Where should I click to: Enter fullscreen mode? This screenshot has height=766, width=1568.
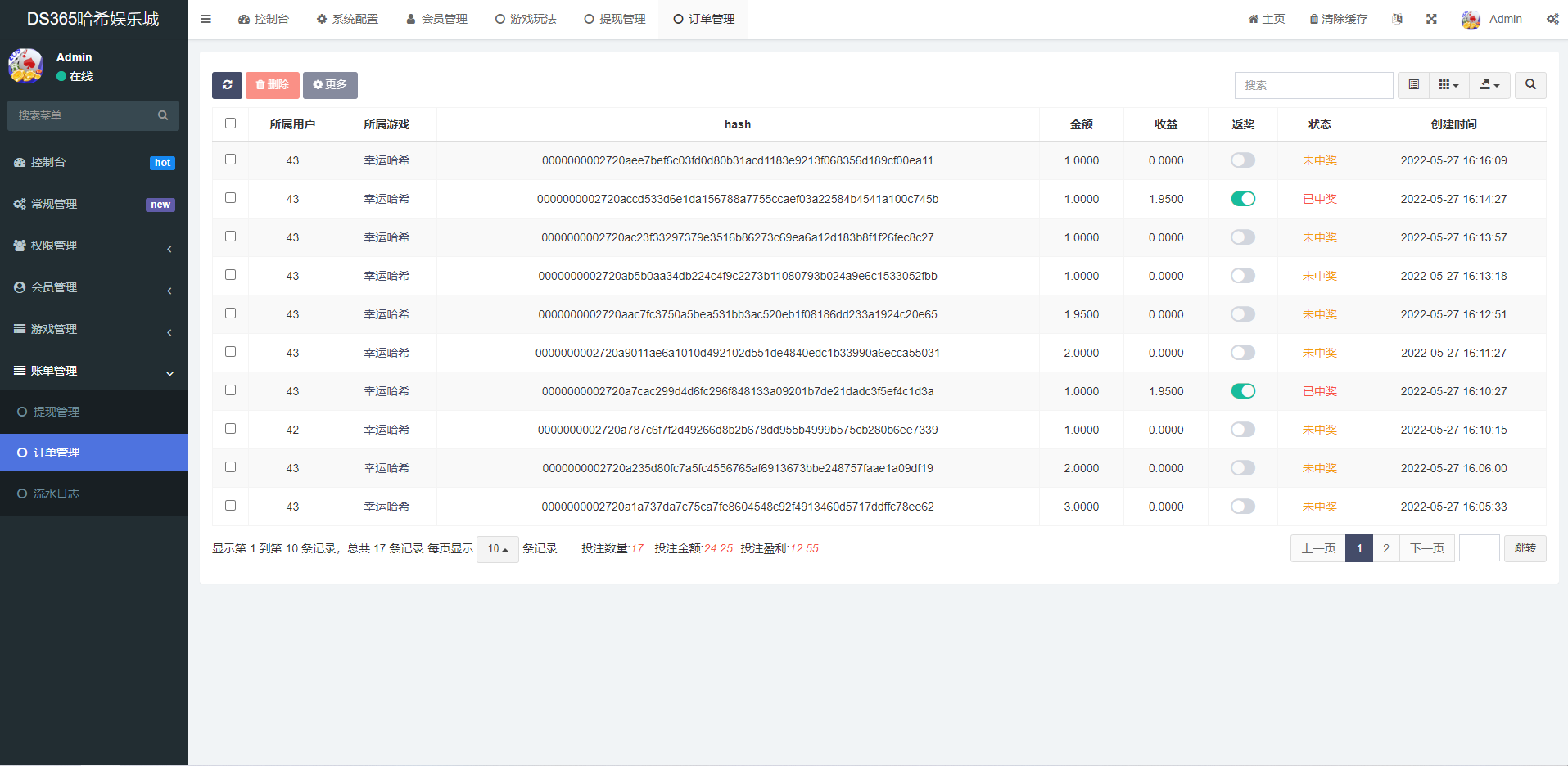[1431, 18]
